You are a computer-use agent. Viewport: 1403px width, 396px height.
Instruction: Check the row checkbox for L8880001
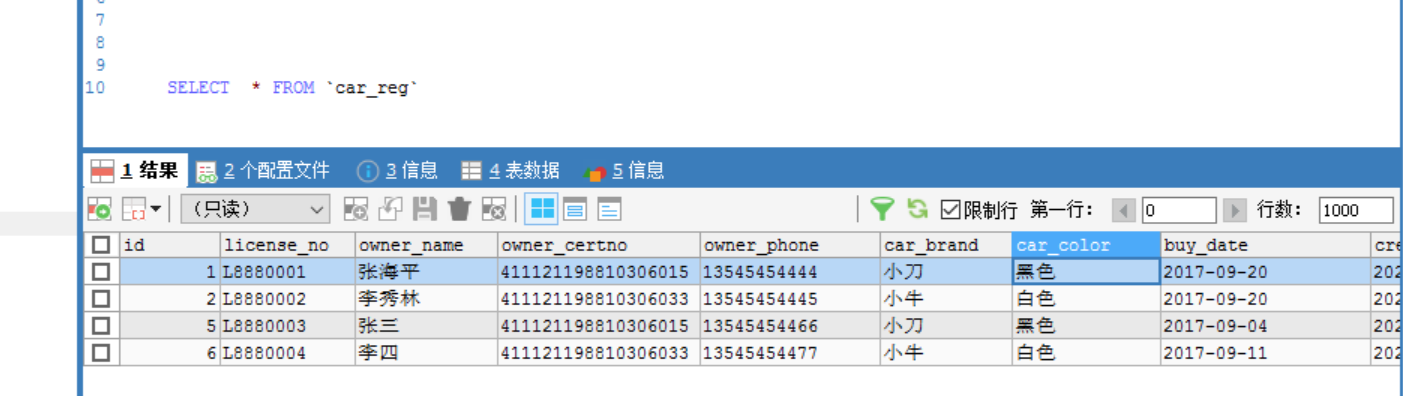pyautogui.click(x=101, y=272)
